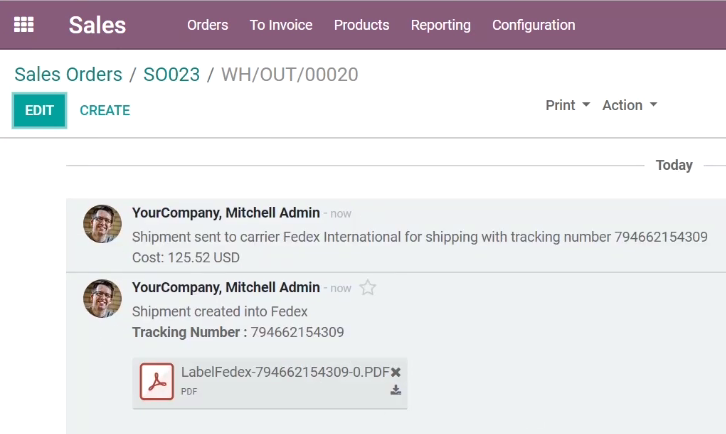Screen dimensions: 726x434
Task: Open the To Invoice menu
Action: [281, 25]
